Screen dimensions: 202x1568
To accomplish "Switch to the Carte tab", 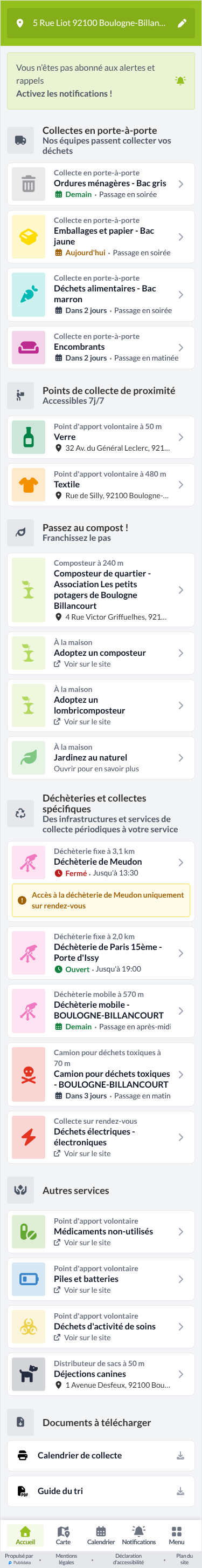I will click(x=63, y=1536).
